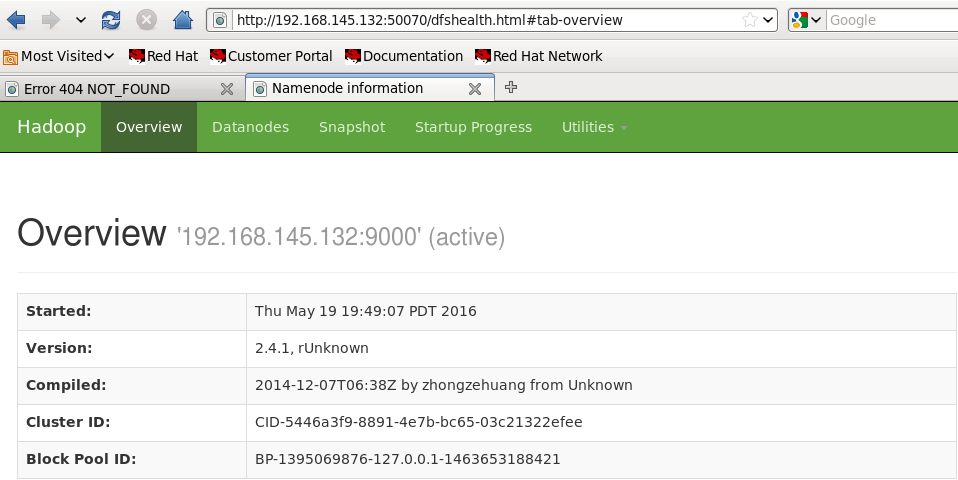Reload the page with the refresh icon
This screenshot has width=958, height=480.
click(x=111, y=20)
